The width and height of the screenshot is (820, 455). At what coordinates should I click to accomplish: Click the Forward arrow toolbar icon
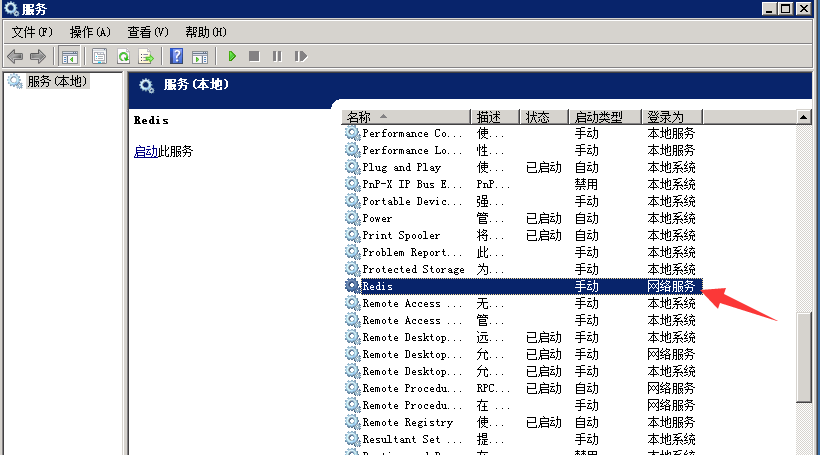coord(38,56)
